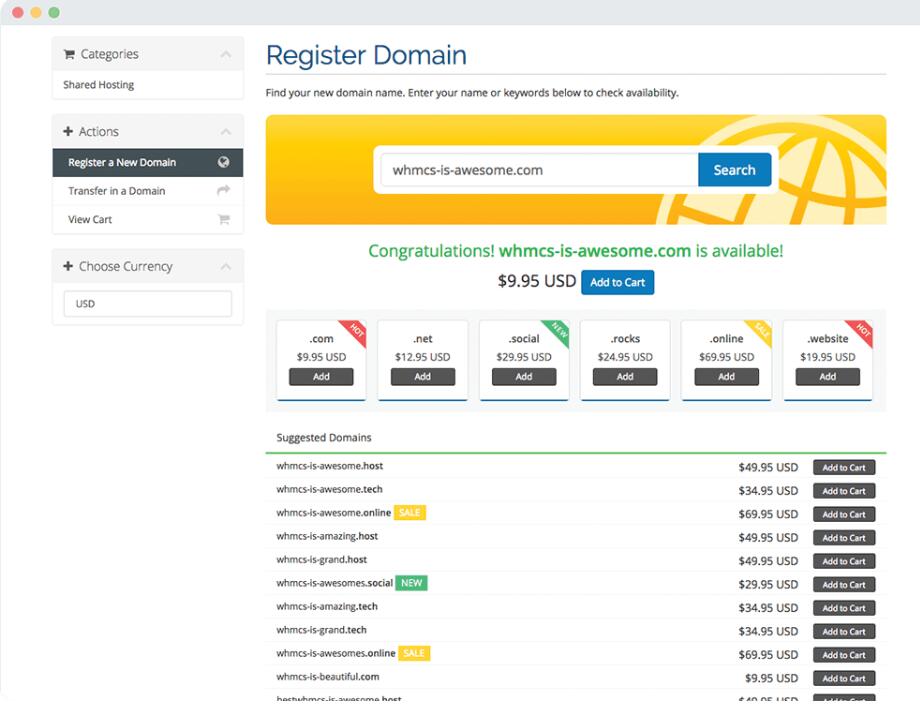Image resolution: width=920 pixels, height=714 pixels.
Task: Click the shopping cart icon in Categories header
Action: (x=69, y=55)
